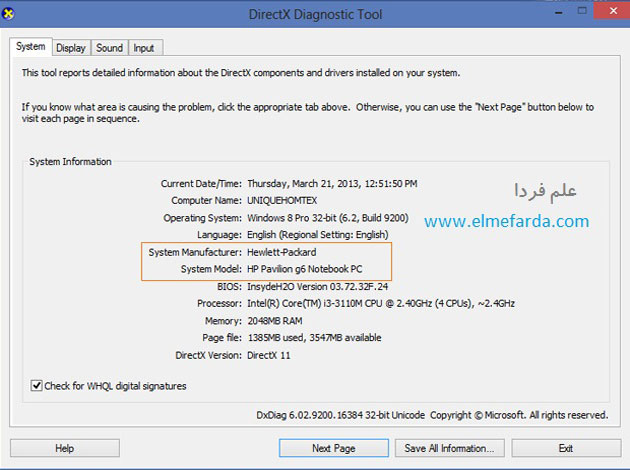Click the Next Page button
630x470 pixels.
333,448
